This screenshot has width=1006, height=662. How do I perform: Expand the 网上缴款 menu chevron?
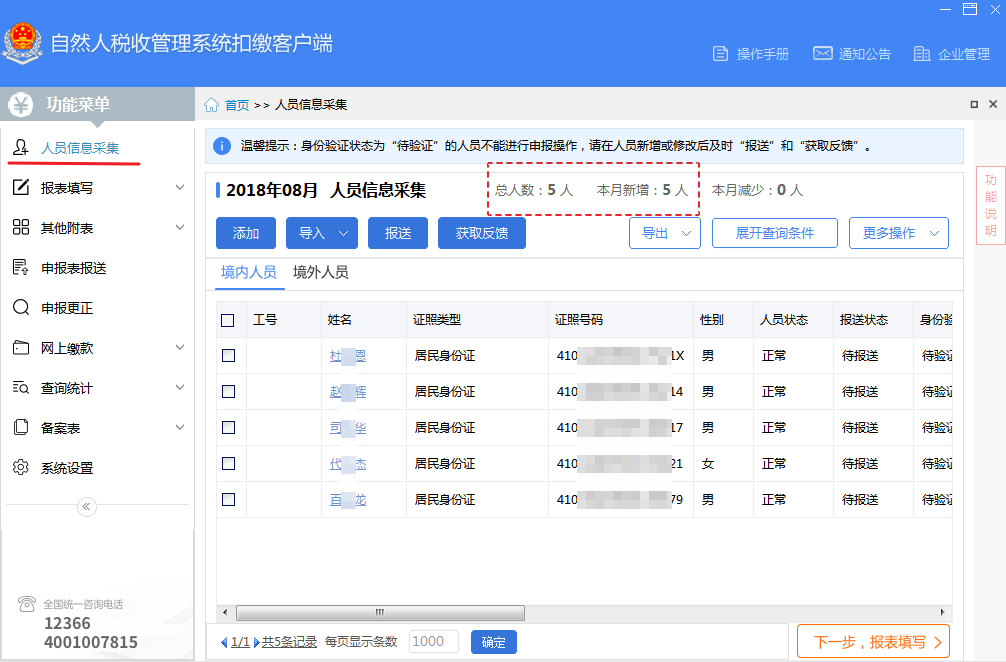pos(180,348)
